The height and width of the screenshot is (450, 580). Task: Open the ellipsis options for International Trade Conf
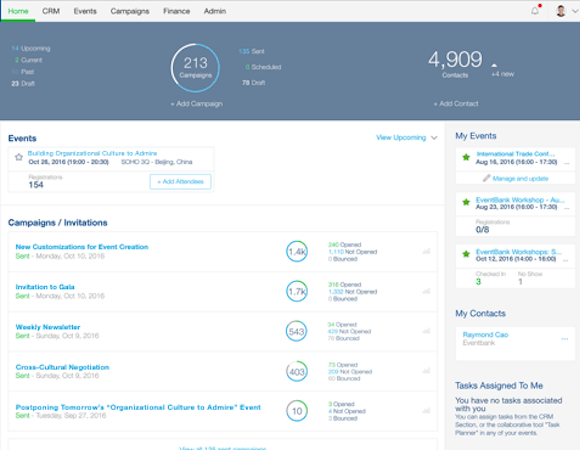point(566,163)
